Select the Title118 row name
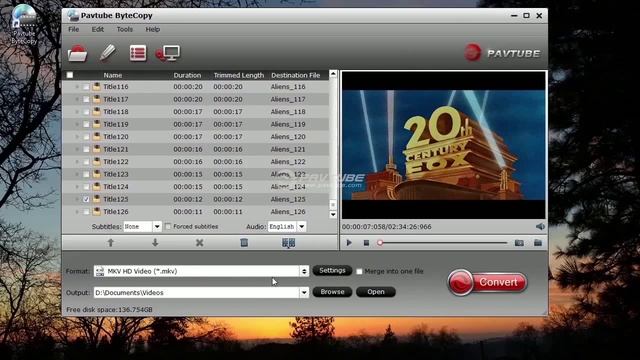This screenshot has height=360, width=640. [116, 112]
